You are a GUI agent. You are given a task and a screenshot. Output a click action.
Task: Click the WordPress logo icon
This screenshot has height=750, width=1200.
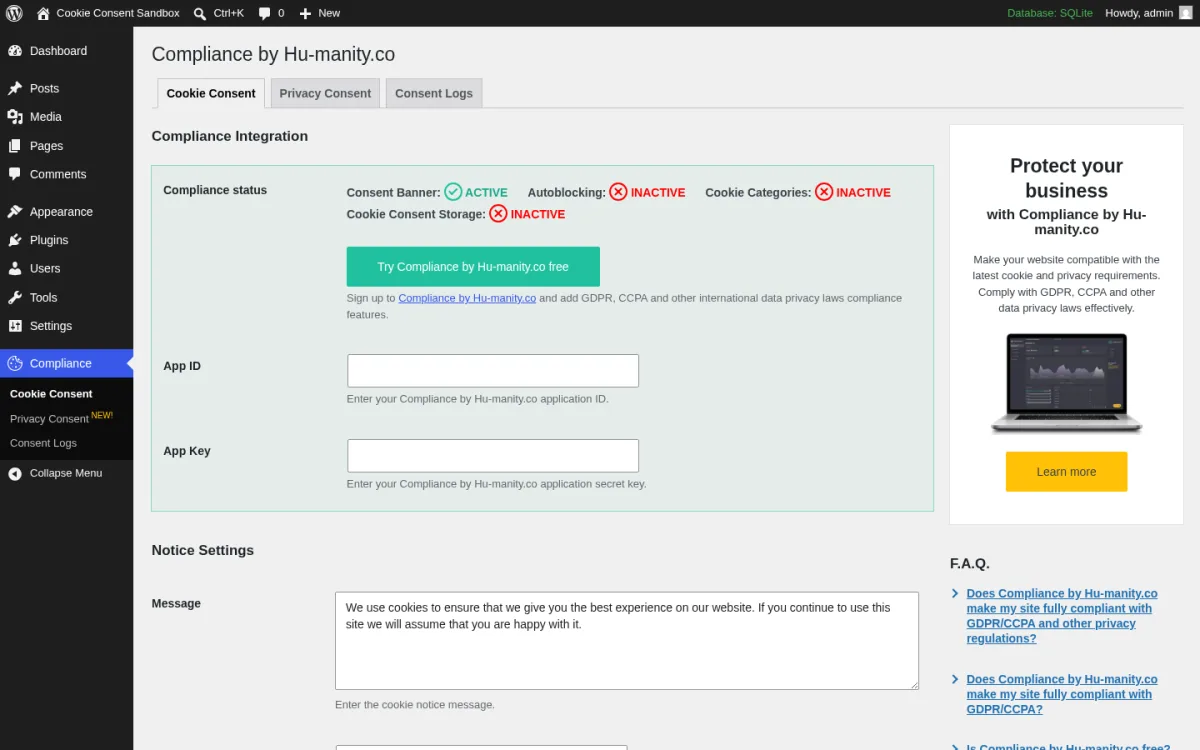(14, 13)
